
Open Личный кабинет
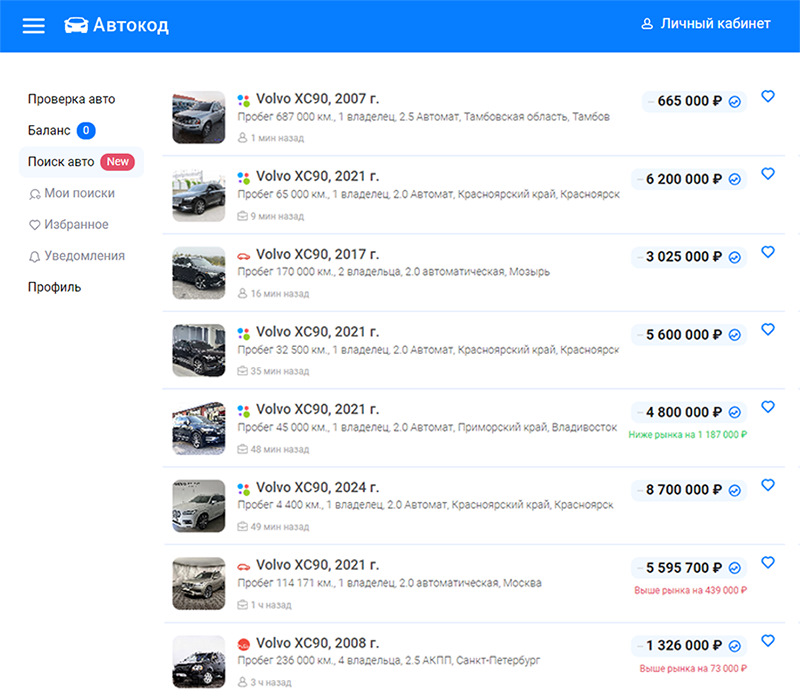tap(706, 23)
